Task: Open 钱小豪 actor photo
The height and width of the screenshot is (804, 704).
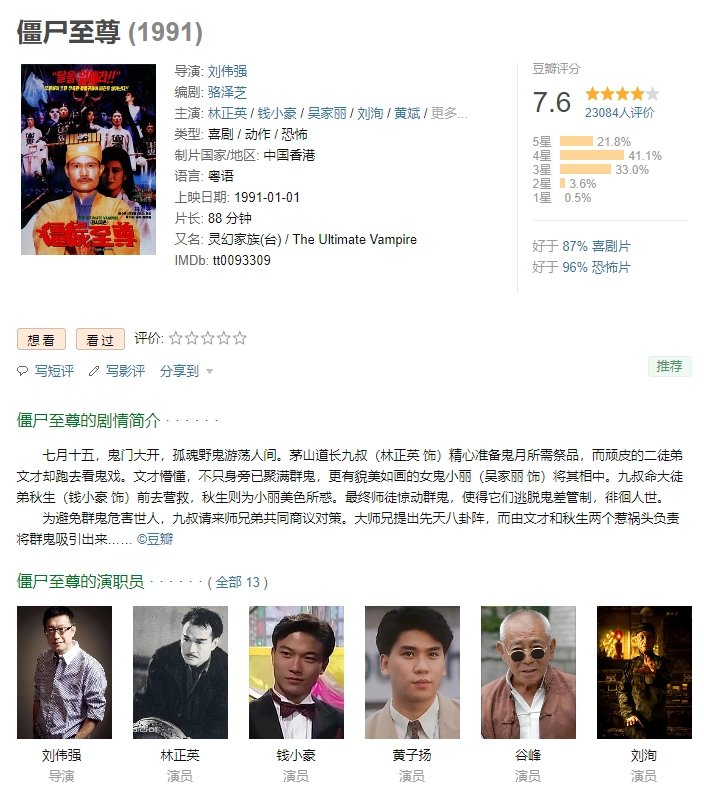Action: pyautogui.click(x=296, y=672)
